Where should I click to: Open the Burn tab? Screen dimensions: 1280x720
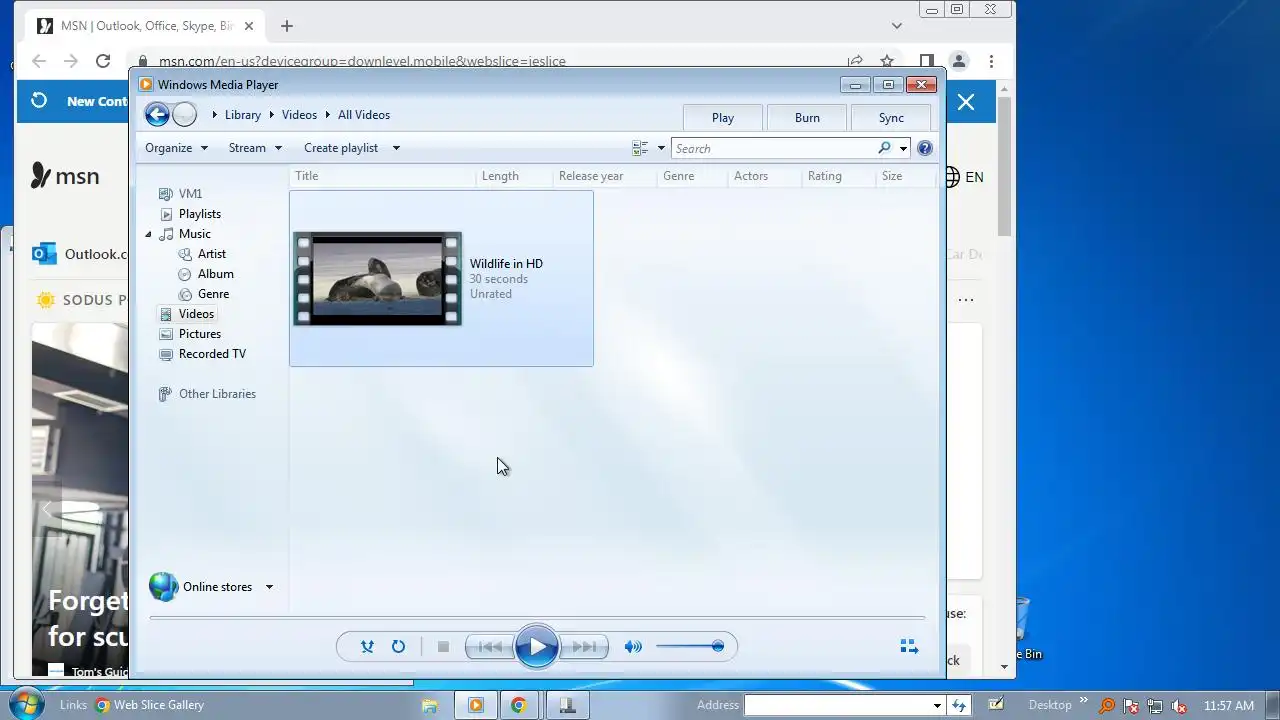(807, 118)
